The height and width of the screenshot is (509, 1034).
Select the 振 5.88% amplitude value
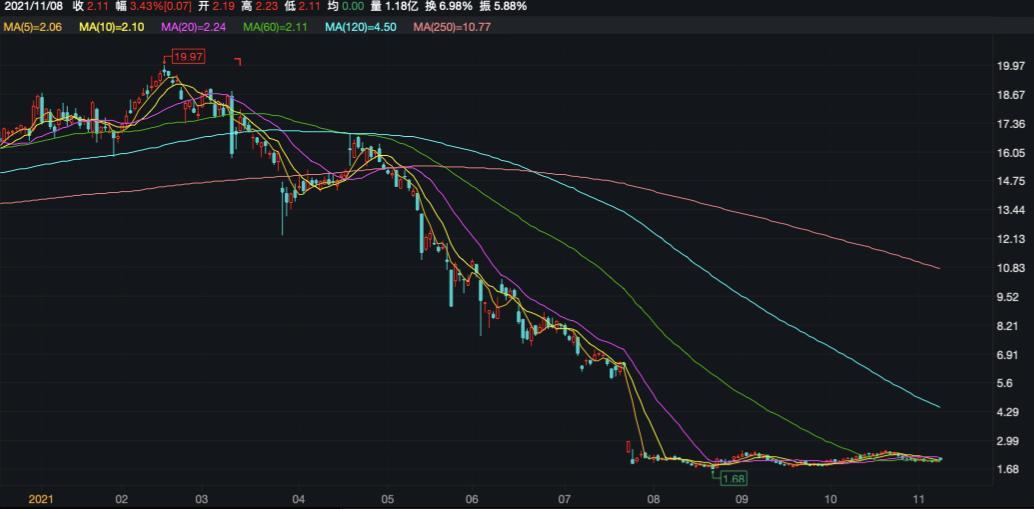point(507,6)
